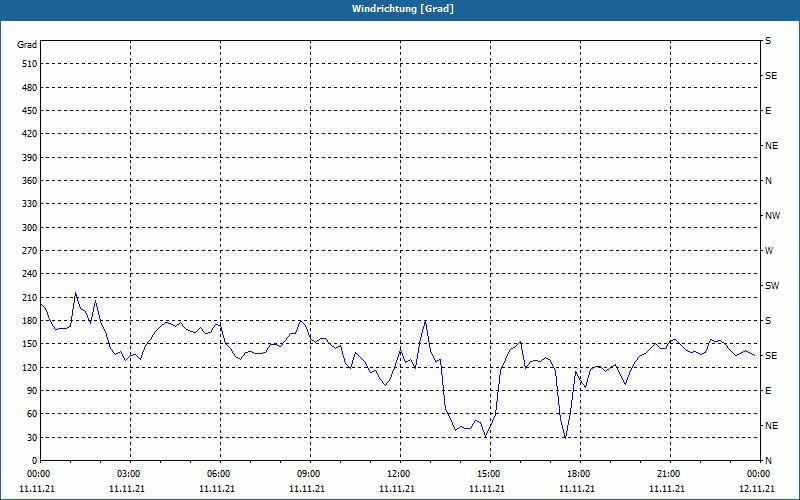Click the 270 value on the y-axis
The image size is (800, 500).
(30, 251)
